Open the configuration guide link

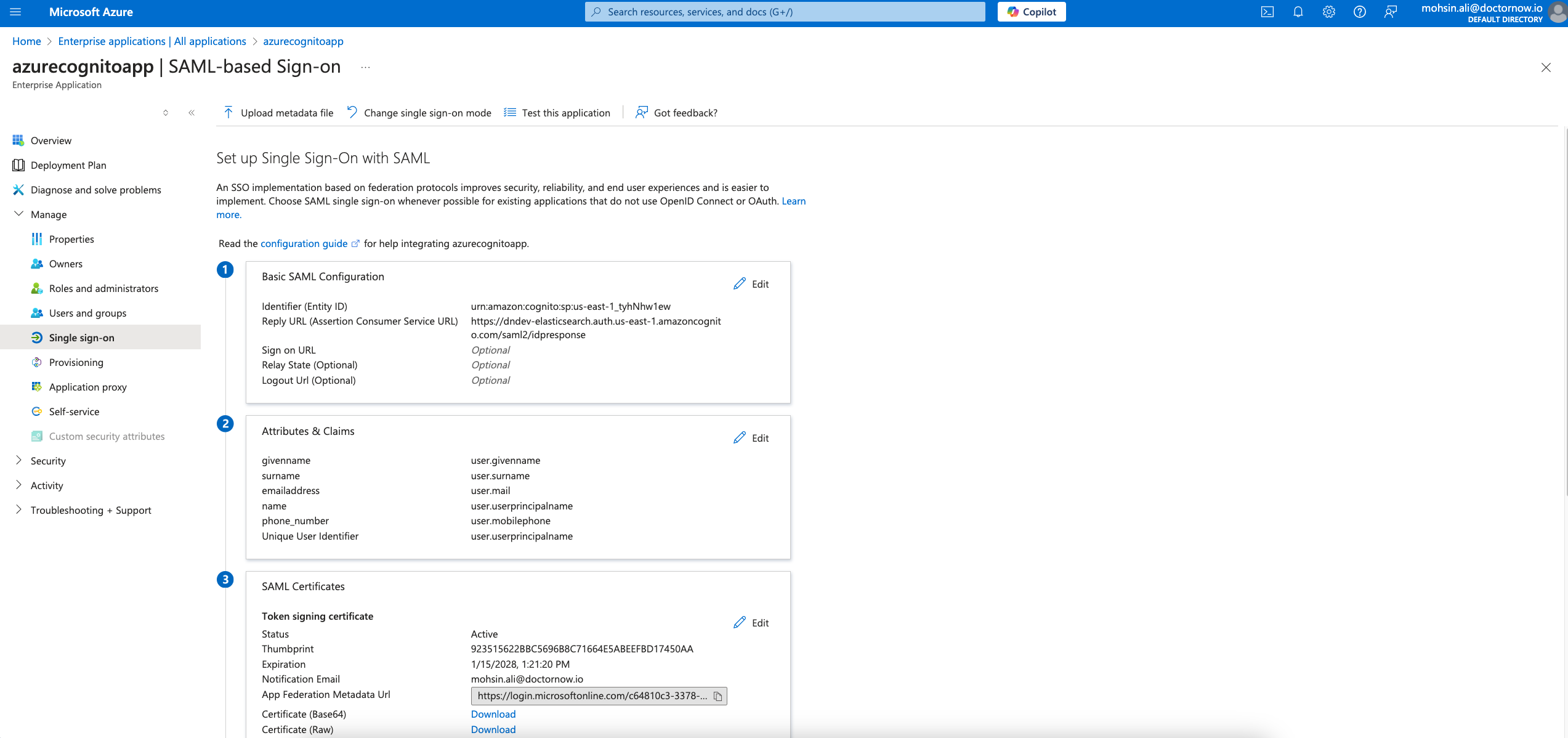[x=304, y=243]
